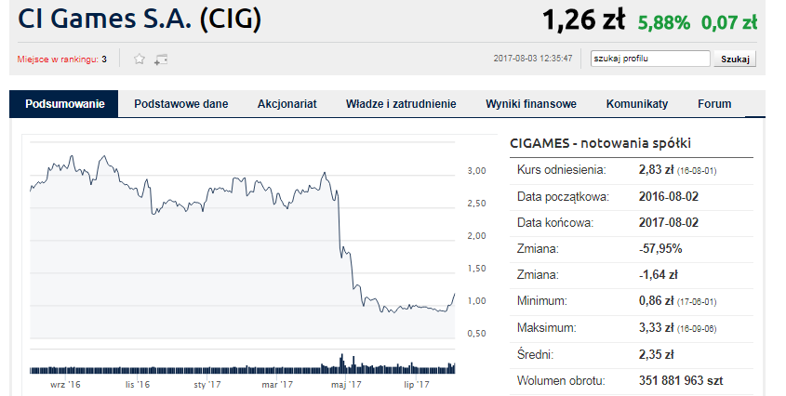786x396 pixels.
Task: Open the Komunikaty tab
Action: (x=637, y=104)
